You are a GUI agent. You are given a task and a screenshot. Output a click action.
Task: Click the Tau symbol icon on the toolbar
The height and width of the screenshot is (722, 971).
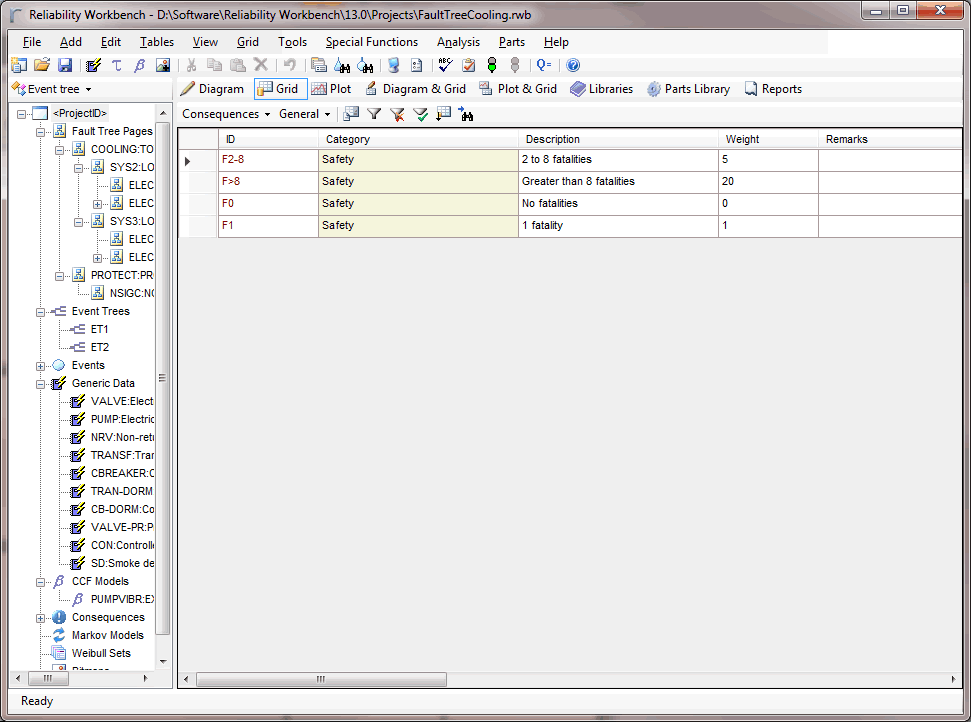pyautogui.click(x=116, y=65)
